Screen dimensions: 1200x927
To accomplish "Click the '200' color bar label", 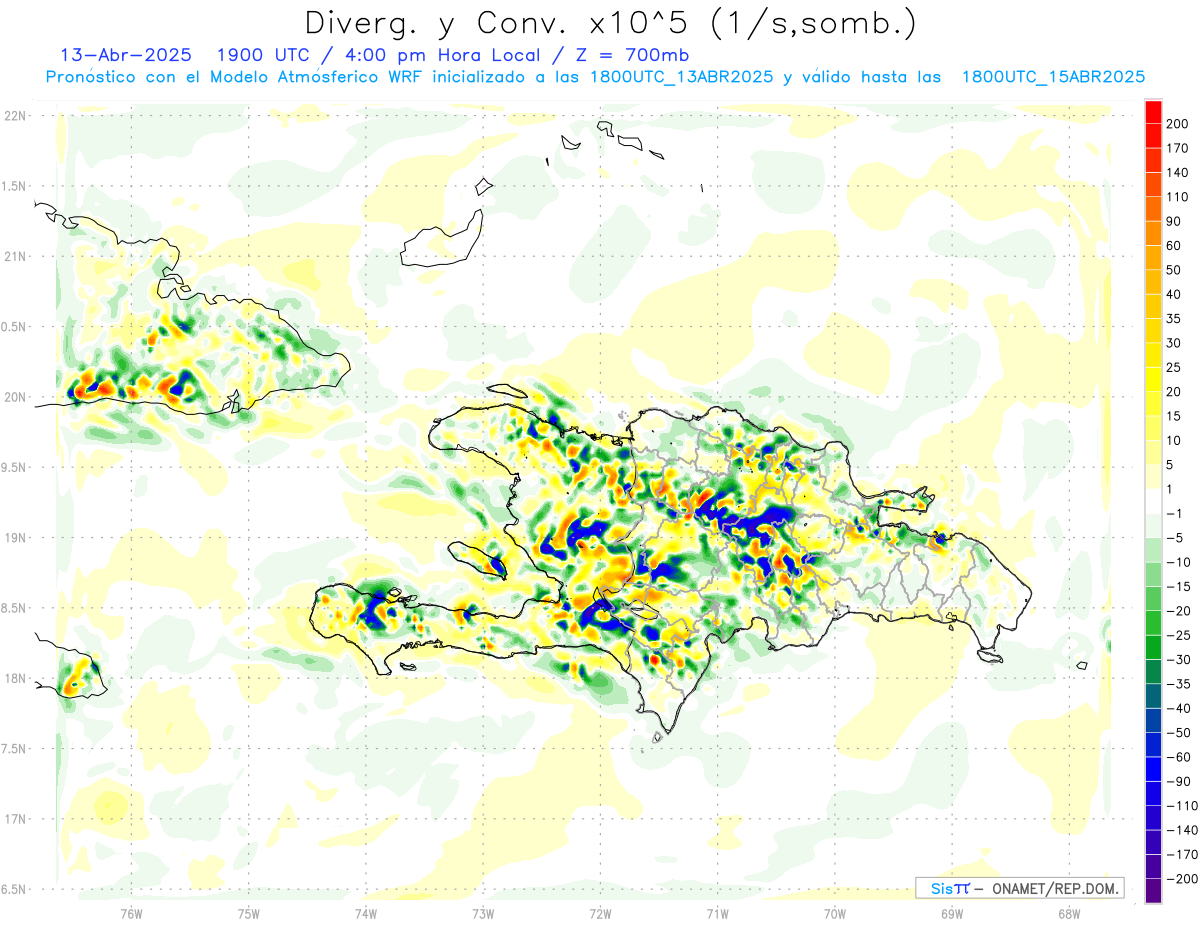I will [1178, 124].
